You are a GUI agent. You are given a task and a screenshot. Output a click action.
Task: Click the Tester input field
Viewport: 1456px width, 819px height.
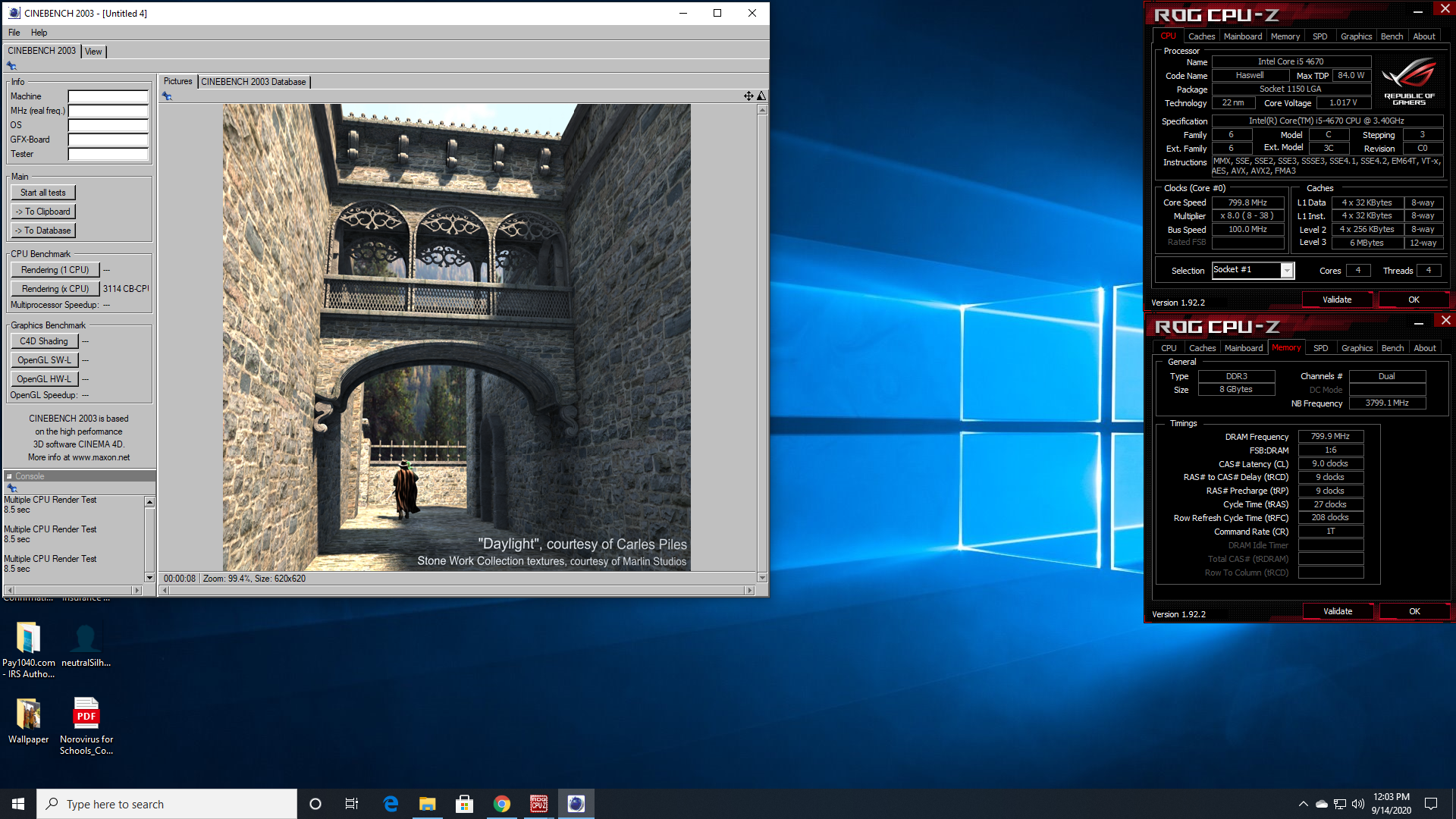(108, 154)
